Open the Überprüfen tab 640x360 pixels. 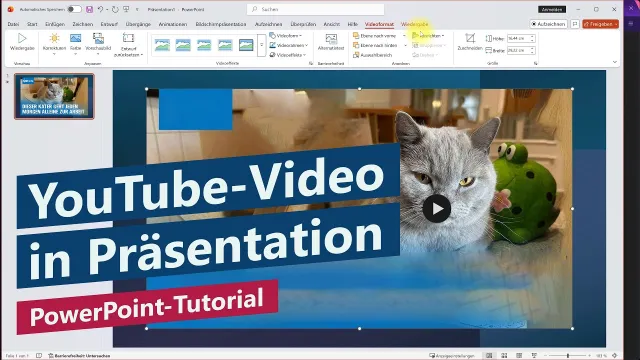303,24
